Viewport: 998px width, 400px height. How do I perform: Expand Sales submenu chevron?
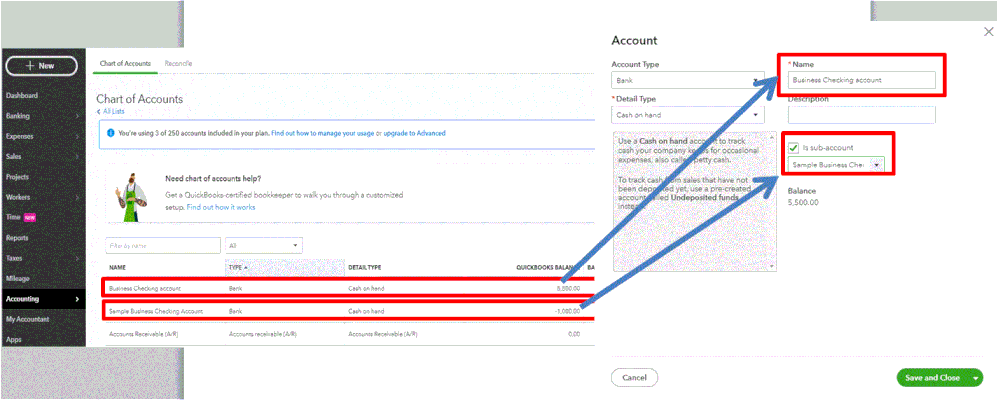77,157
